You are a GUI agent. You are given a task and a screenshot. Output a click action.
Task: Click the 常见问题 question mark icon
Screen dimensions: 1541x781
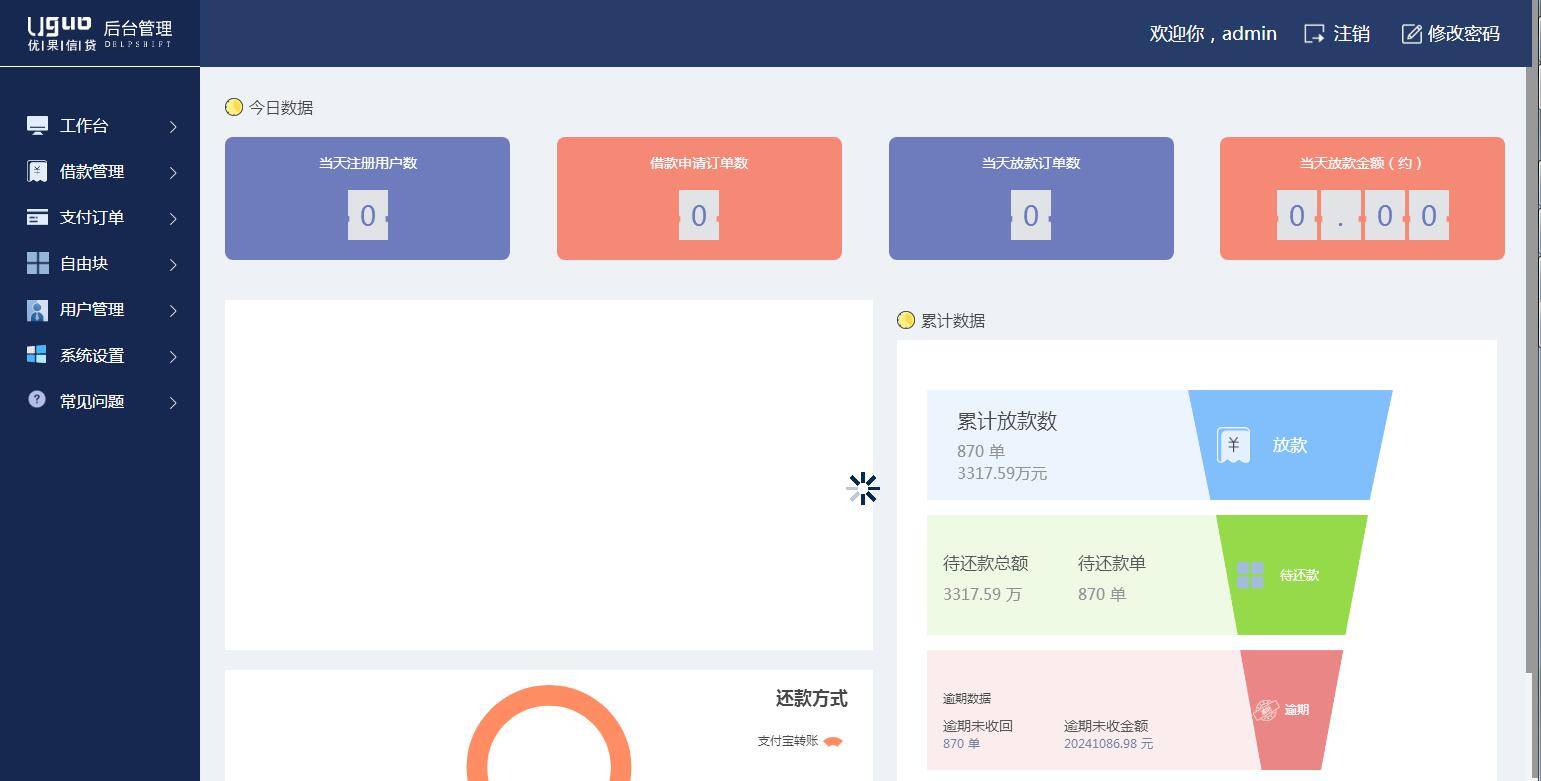(37, 401)
